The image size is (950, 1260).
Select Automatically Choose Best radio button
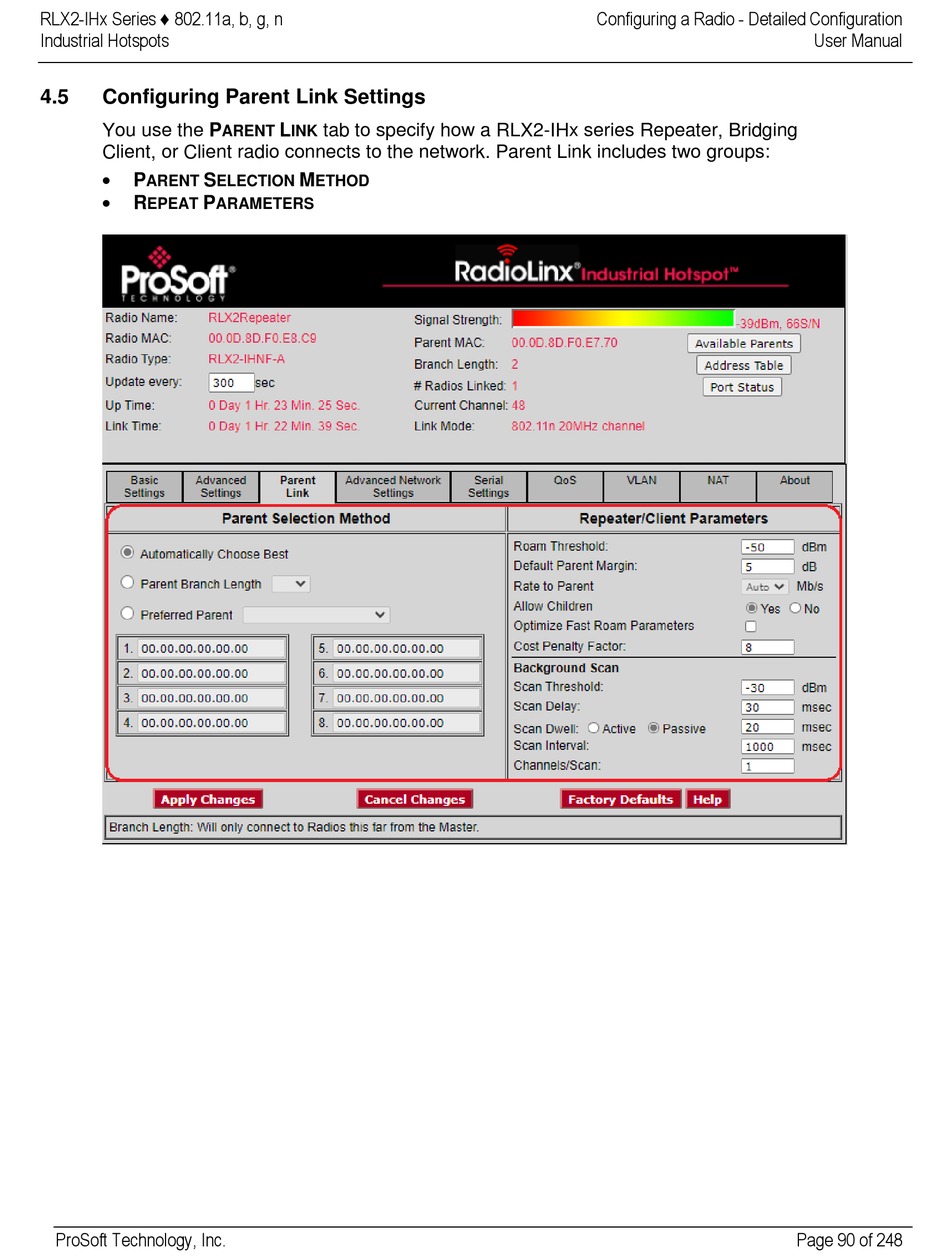127,552
